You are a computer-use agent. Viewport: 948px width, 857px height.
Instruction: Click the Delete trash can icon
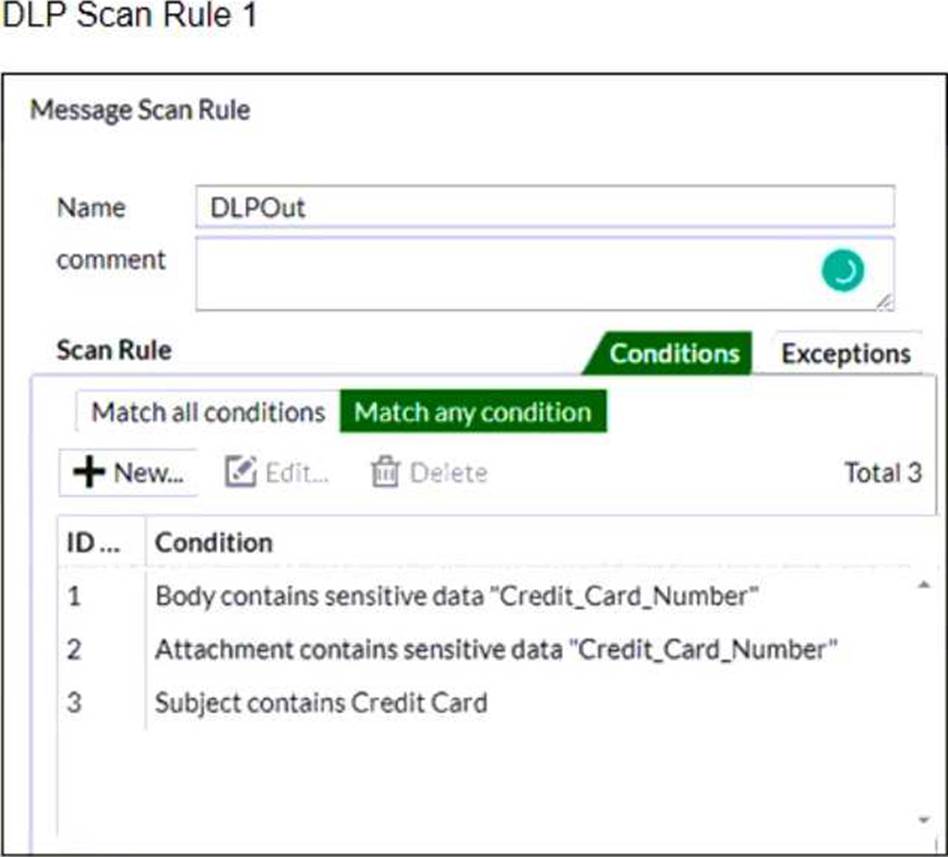point(384,473)
